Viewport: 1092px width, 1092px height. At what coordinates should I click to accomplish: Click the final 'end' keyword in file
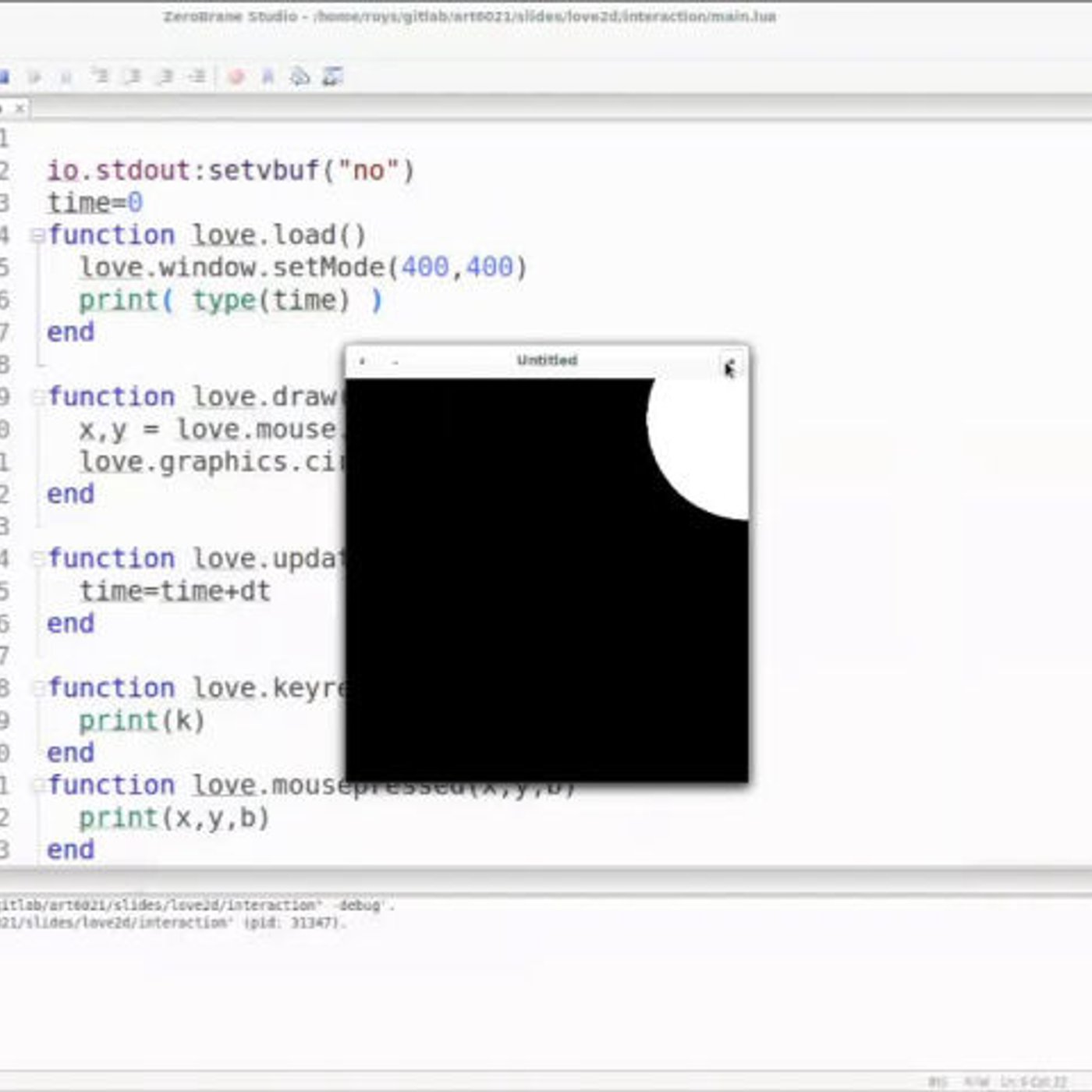pos(70,850)
